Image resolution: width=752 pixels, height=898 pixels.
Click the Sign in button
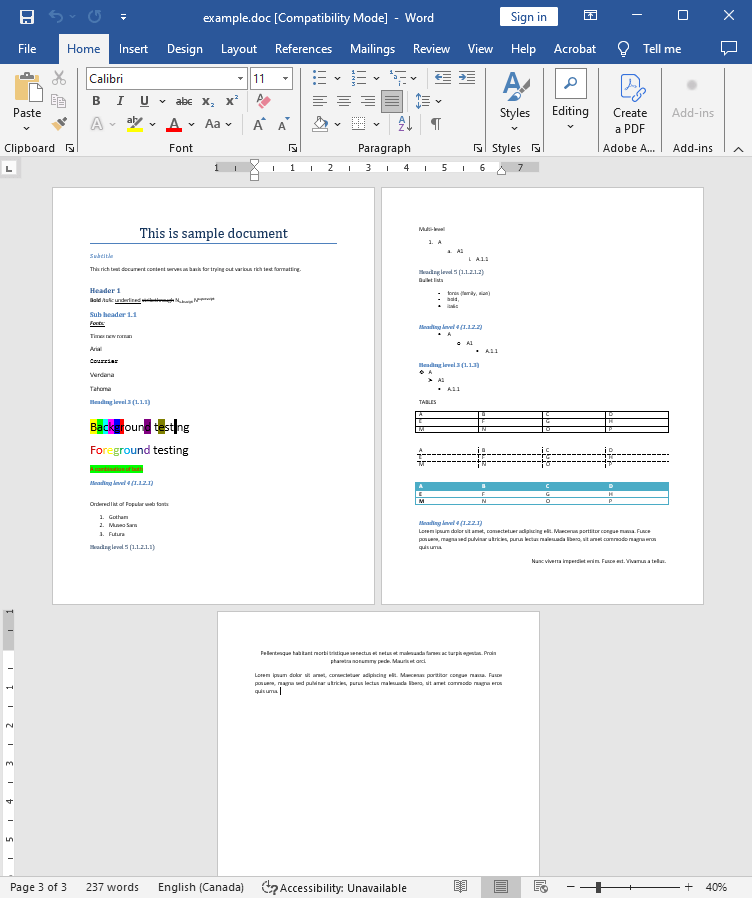(x=529, y=17)
